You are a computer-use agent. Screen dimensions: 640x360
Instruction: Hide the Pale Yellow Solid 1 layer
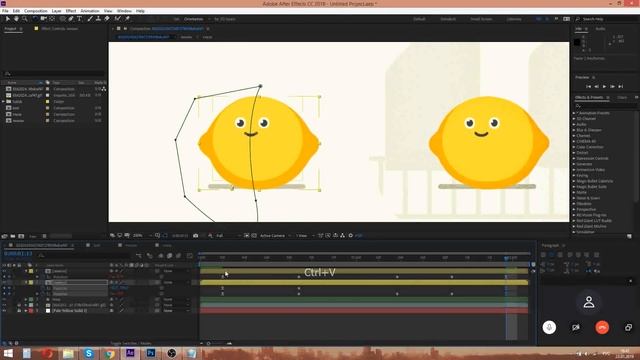4,311
